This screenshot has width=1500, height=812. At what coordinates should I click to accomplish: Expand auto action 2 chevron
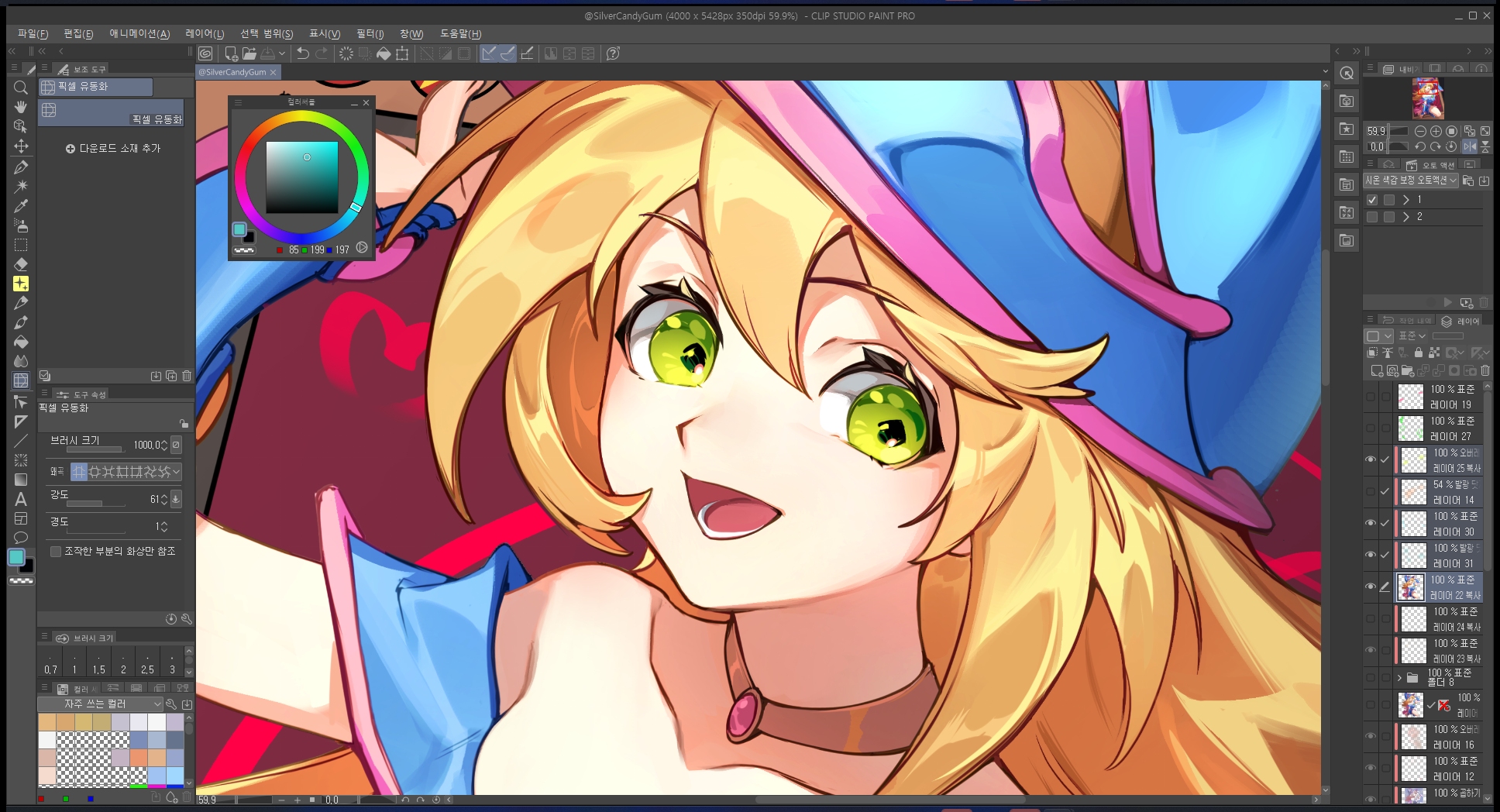pyautogui.click(x=1405, y=217)
